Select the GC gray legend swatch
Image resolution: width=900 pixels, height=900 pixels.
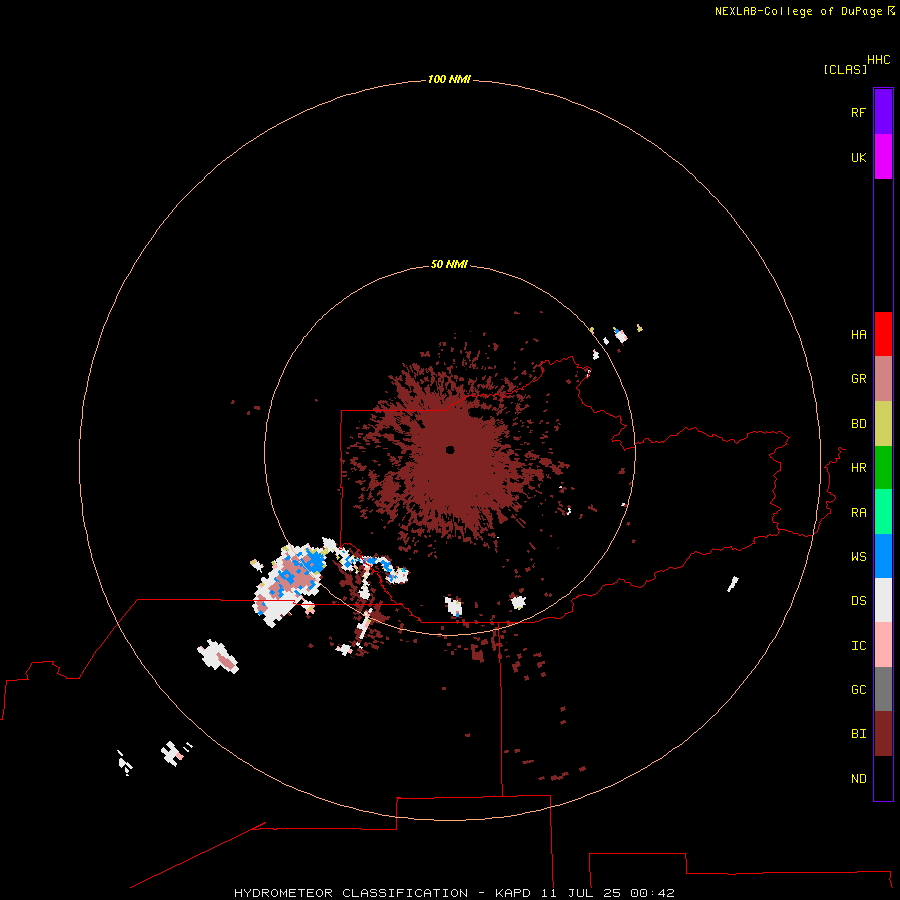pyautogui.click(x=883, y=689)
